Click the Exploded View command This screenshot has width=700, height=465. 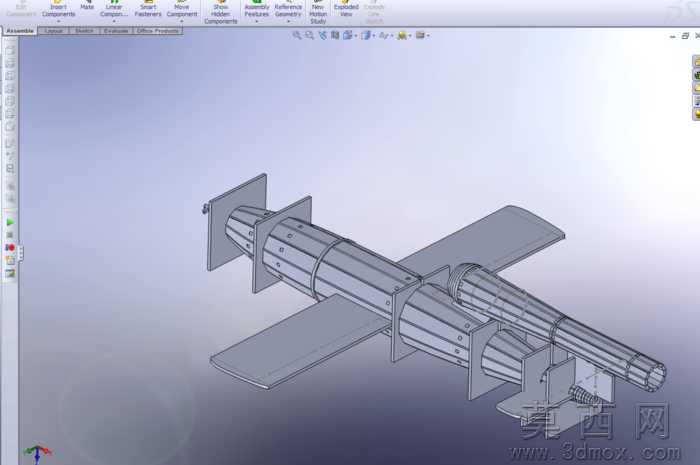(x=346, y=9)
